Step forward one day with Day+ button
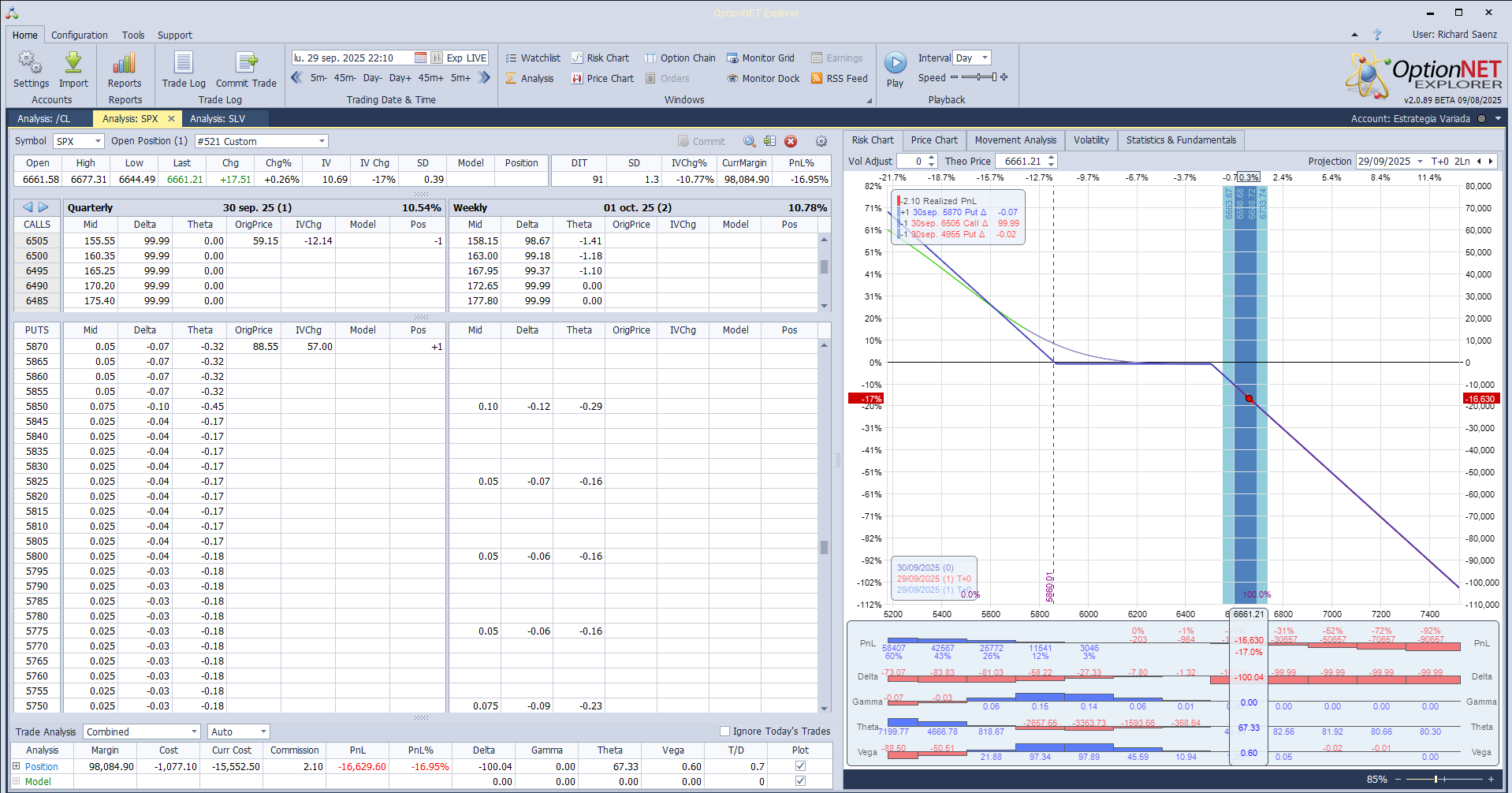The image size is (1512, 793). pyautogui.click(x=400, y=78)
